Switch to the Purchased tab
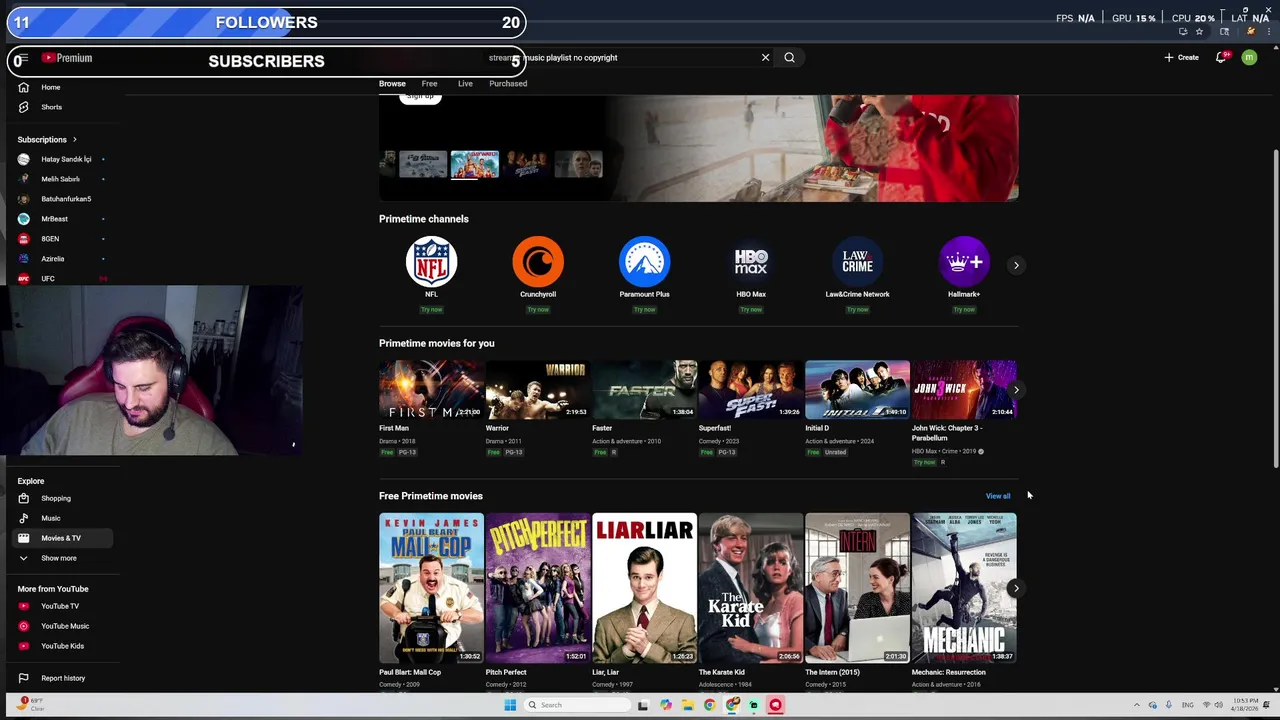This screenshot has width=1280, height=720. (x=508, y=84)
